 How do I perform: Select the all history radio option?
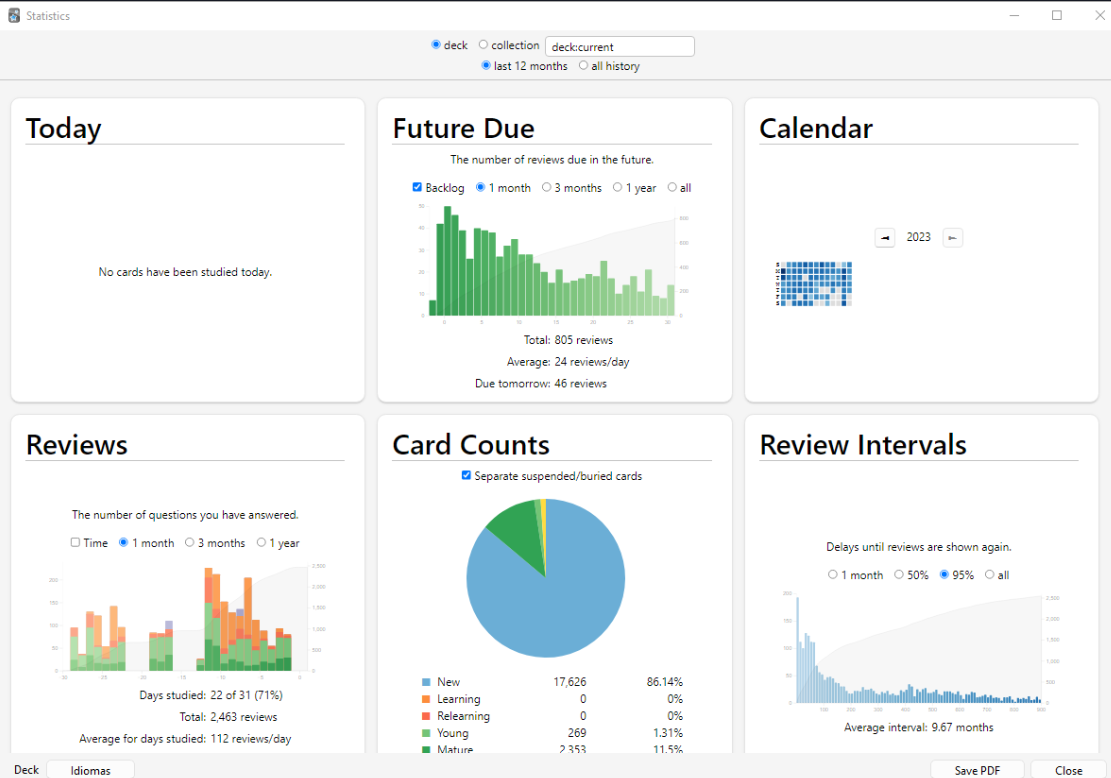(584, 66)
